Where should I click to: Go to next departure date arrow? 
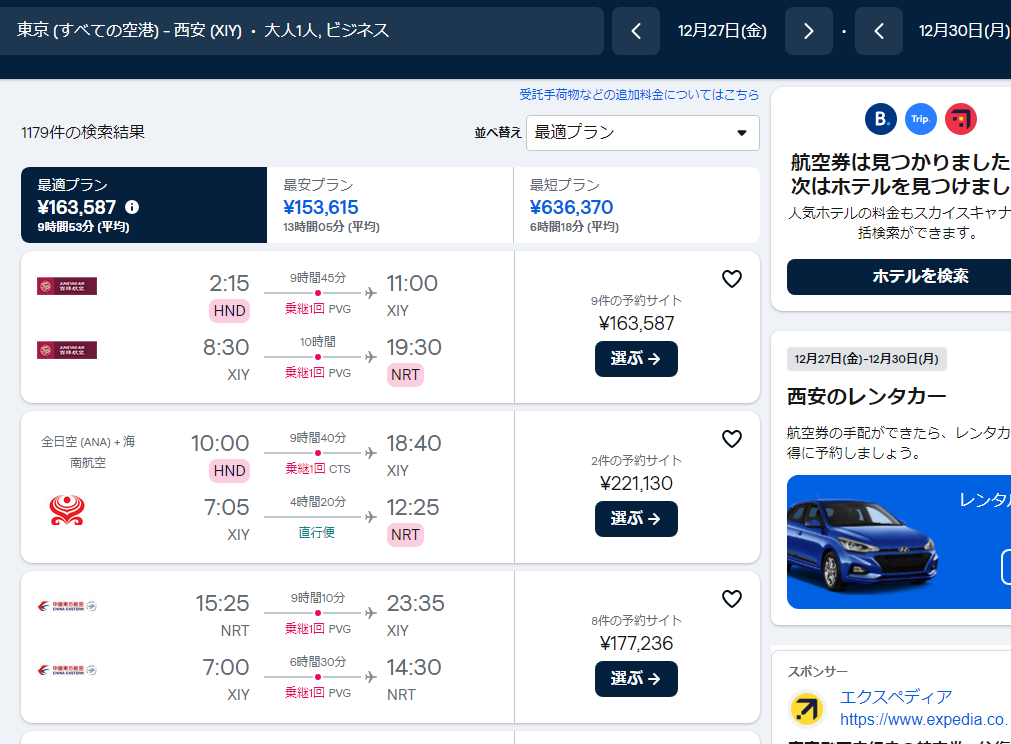(x=808, y=31)
